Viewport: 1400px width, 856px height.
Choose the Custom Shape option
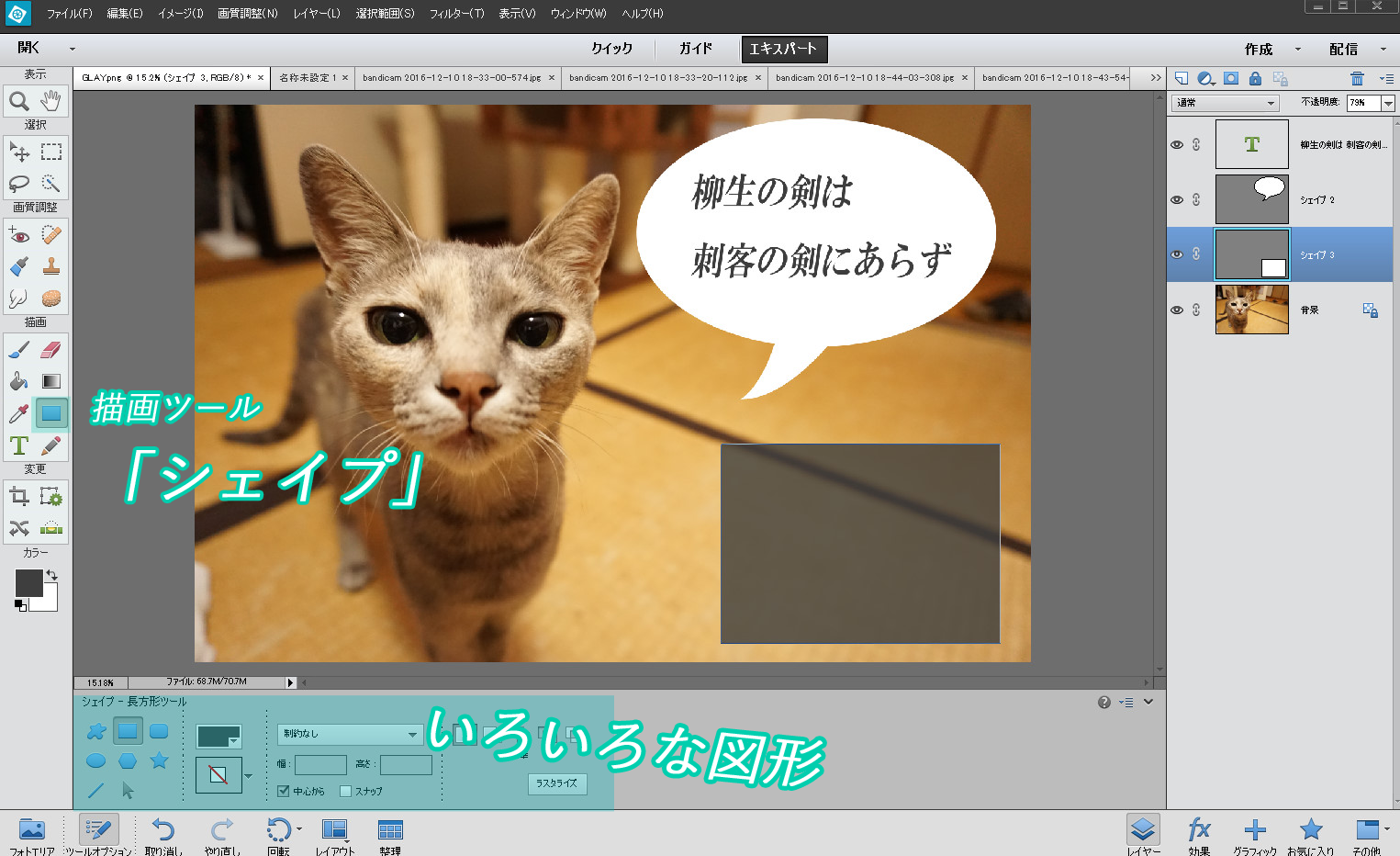96,731
